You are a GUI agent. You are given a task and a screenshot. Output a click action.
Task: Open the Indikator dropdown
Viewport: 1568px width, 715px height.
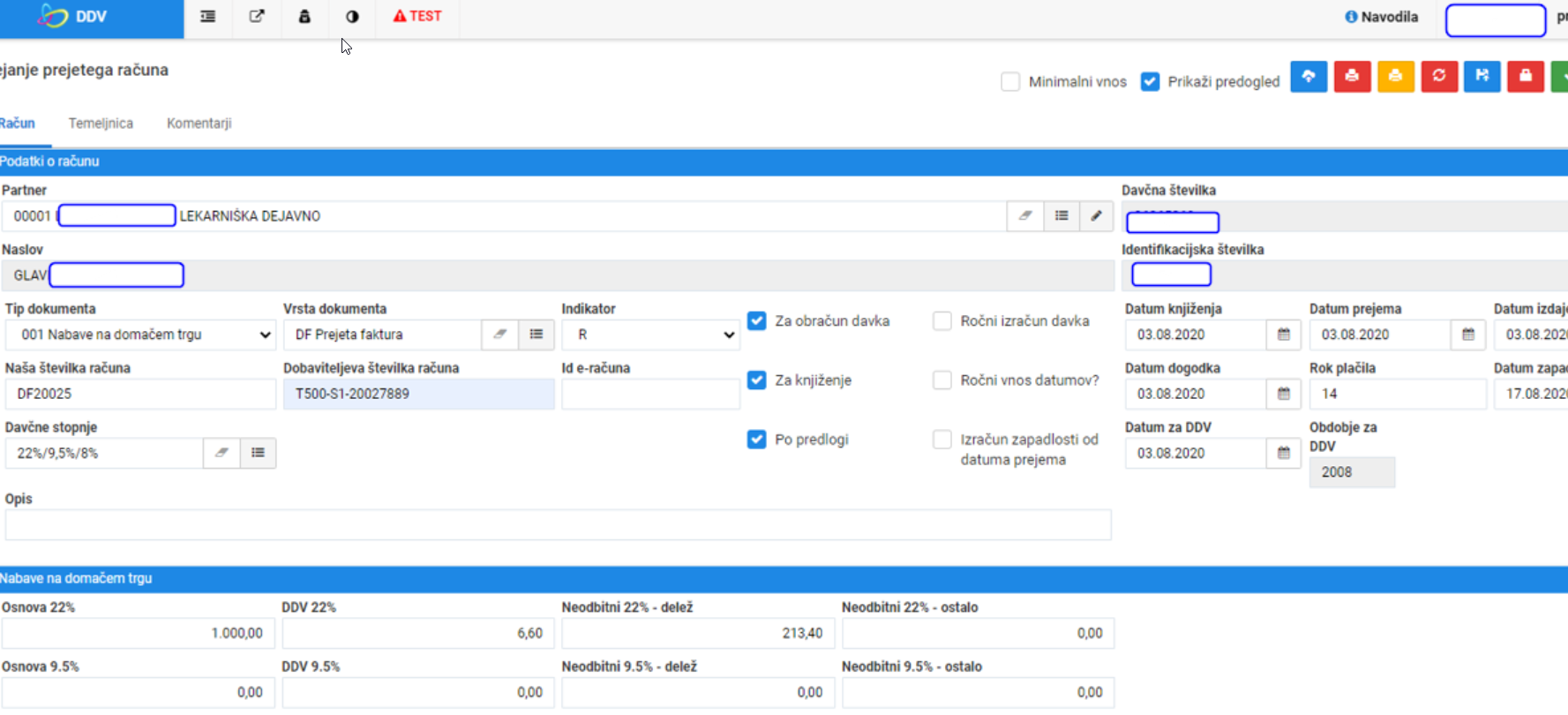coord(651,335)
